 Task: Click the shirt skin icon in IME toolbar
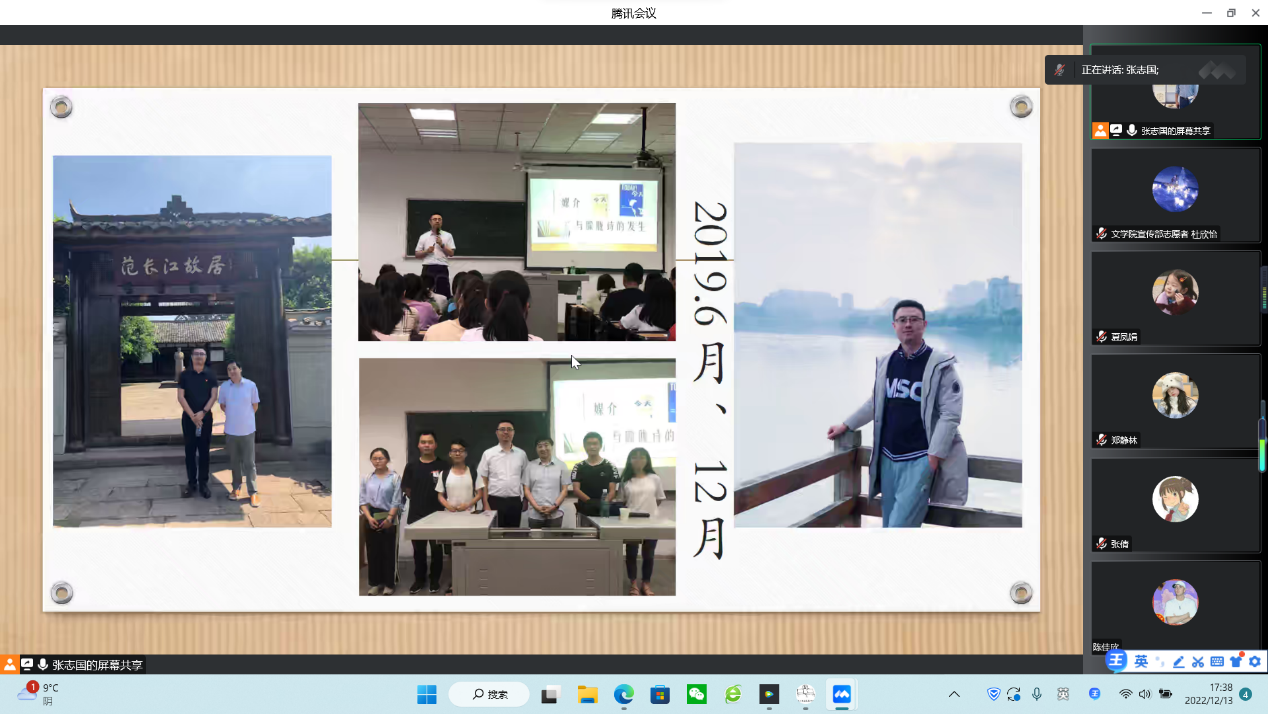1236,662
